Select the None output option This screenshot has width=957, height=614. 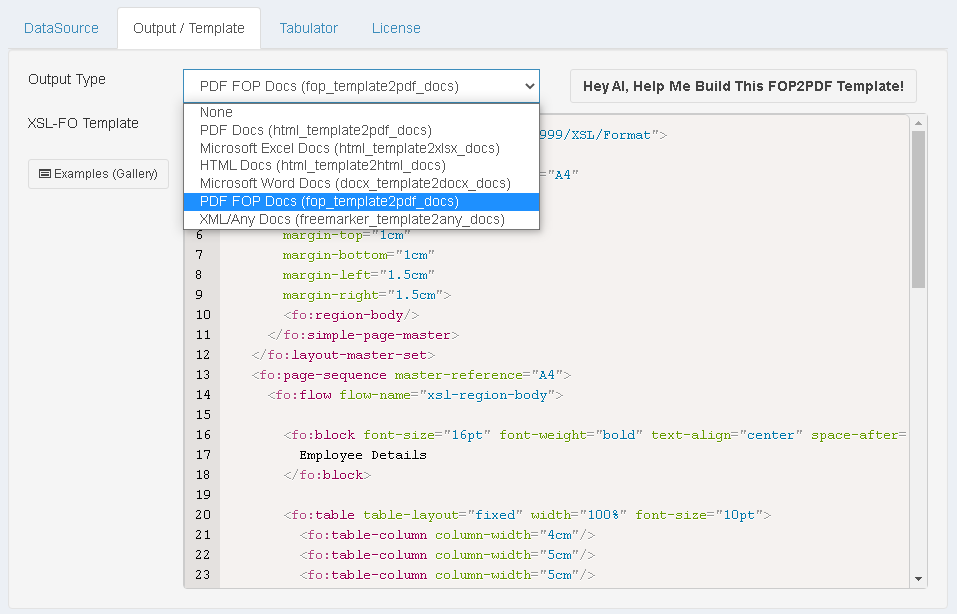216,113
